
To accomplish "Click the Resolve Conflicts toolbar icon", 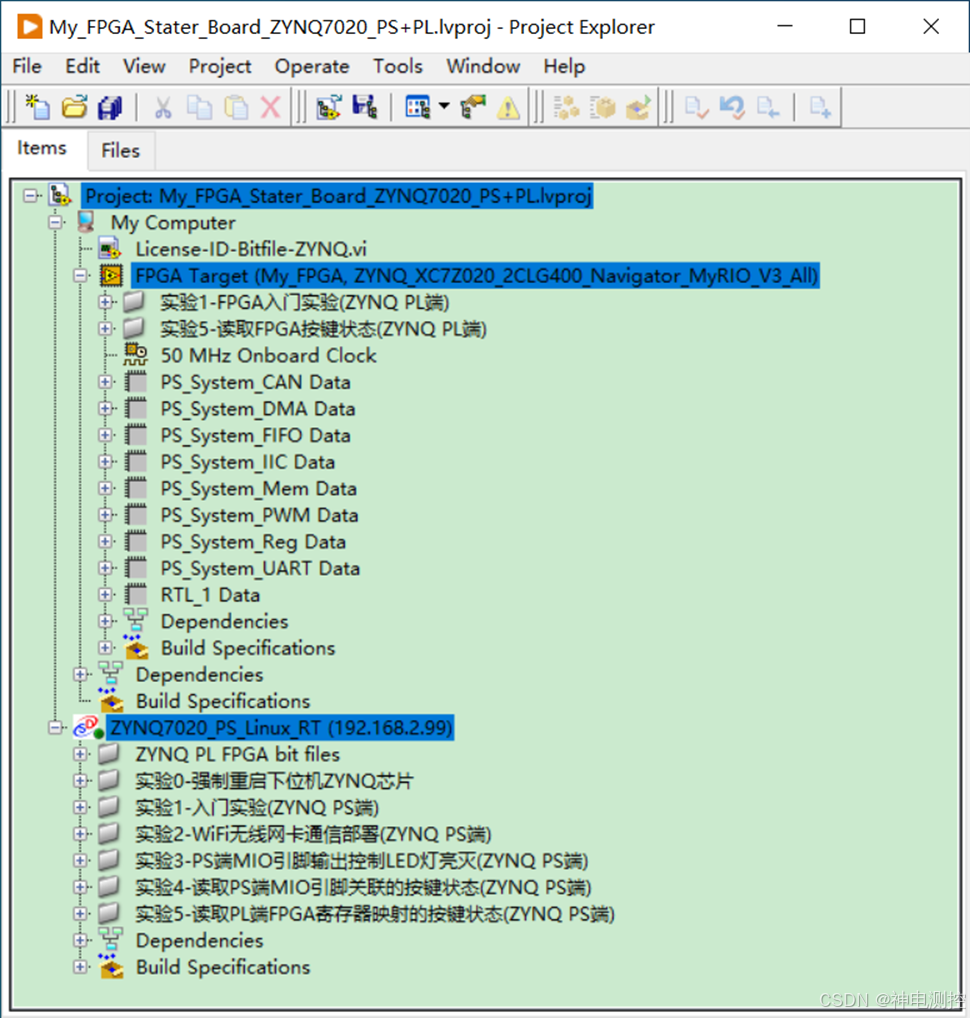I will tap(473, 107).
